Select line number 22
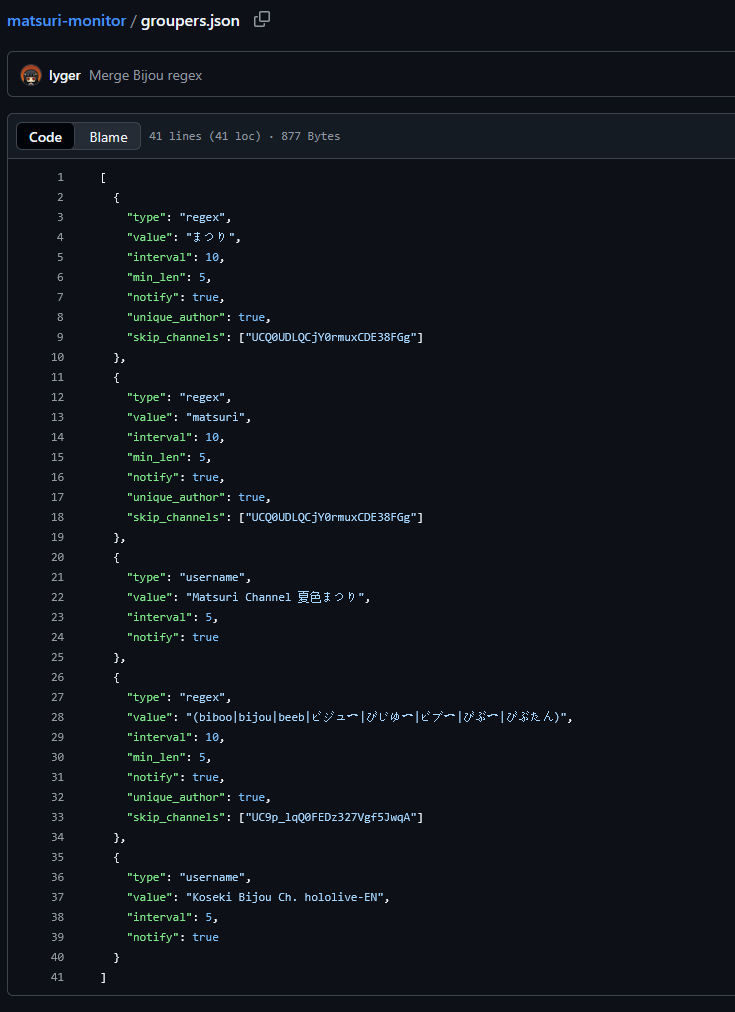735x1012 pixels. [57, 597]
